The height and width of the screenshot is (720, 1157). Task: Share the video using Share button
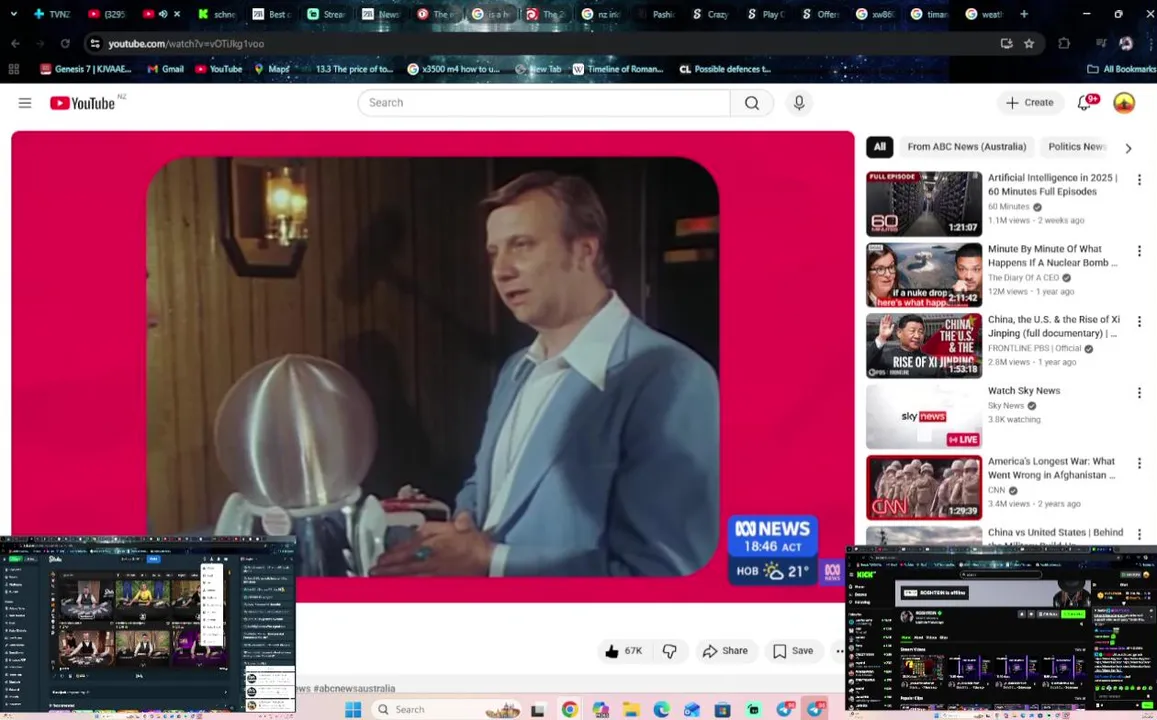726,651
